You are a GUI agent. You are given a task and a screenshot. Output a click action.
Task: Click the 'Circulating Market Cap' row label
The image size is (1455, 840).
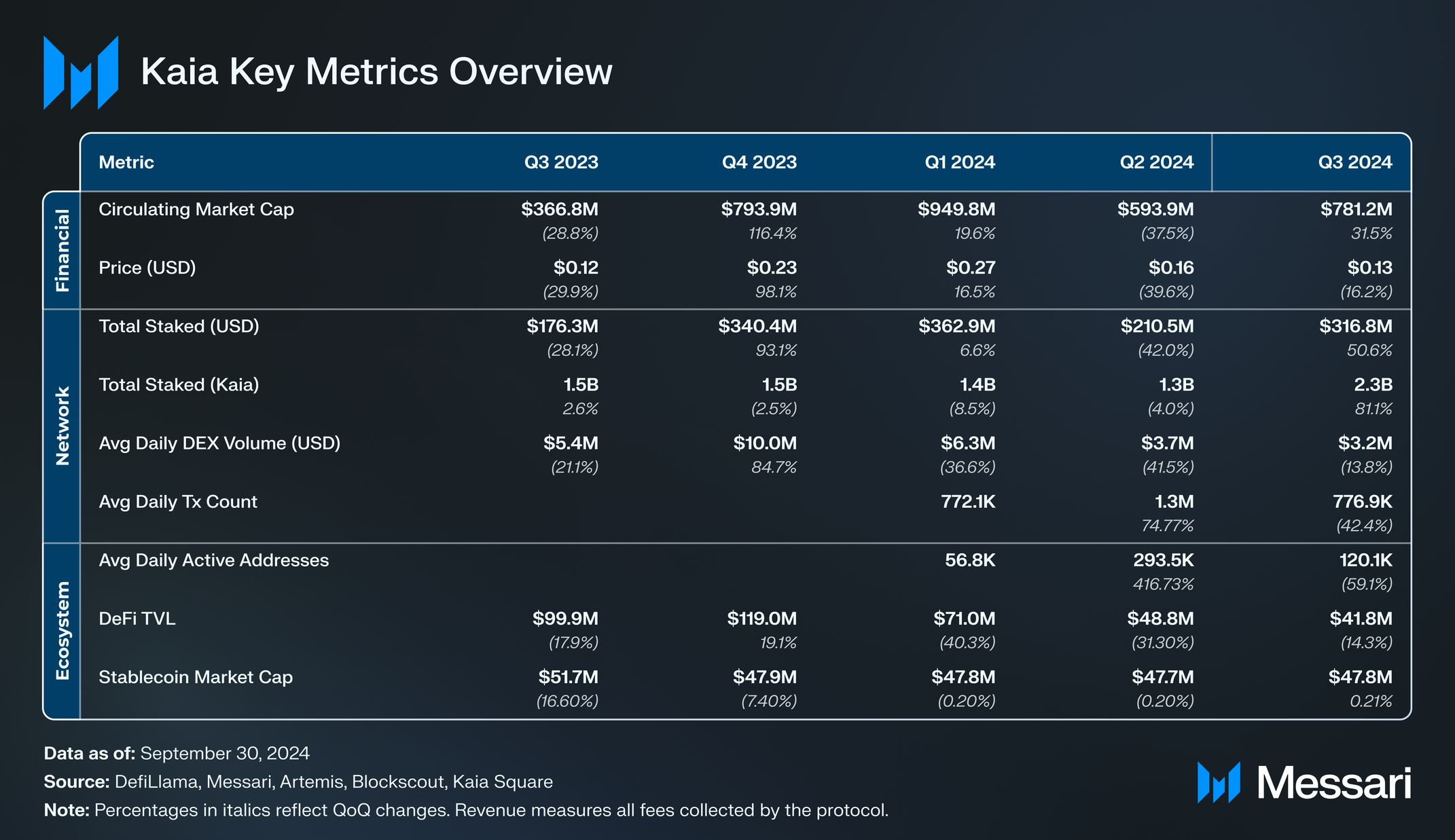click(x=196, y=210)
